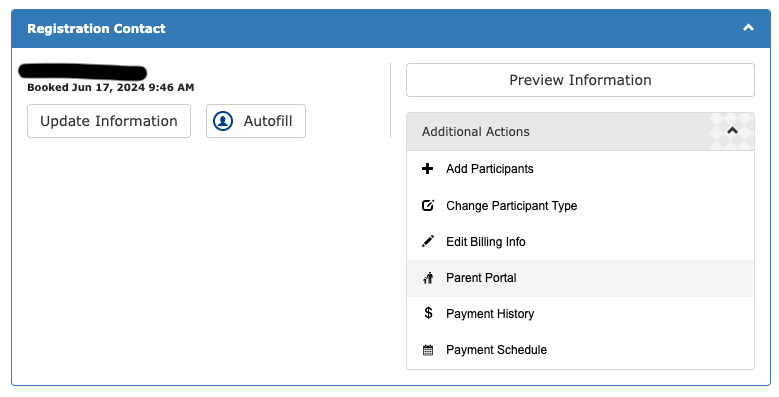Click the Autofill person icon
The height and width of the screenshot is (397, 779).
point(223,121)
